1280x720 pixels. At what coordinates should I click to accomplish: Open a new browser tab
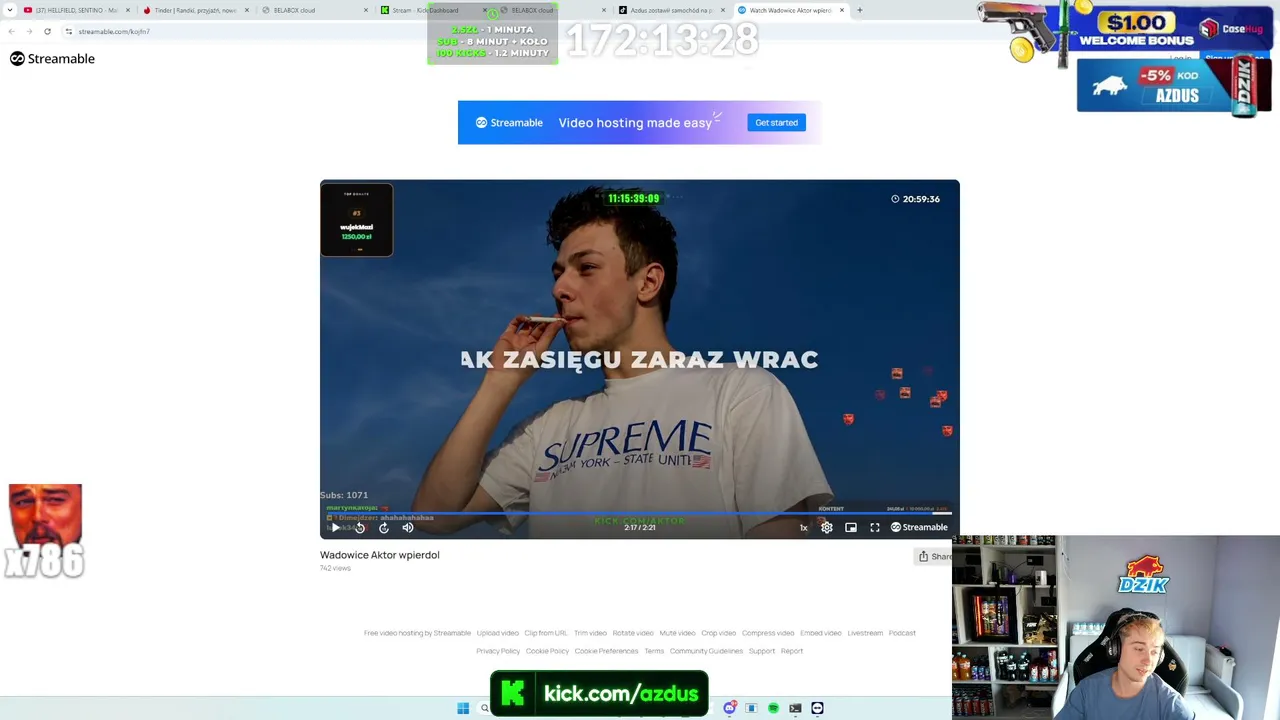860,10
